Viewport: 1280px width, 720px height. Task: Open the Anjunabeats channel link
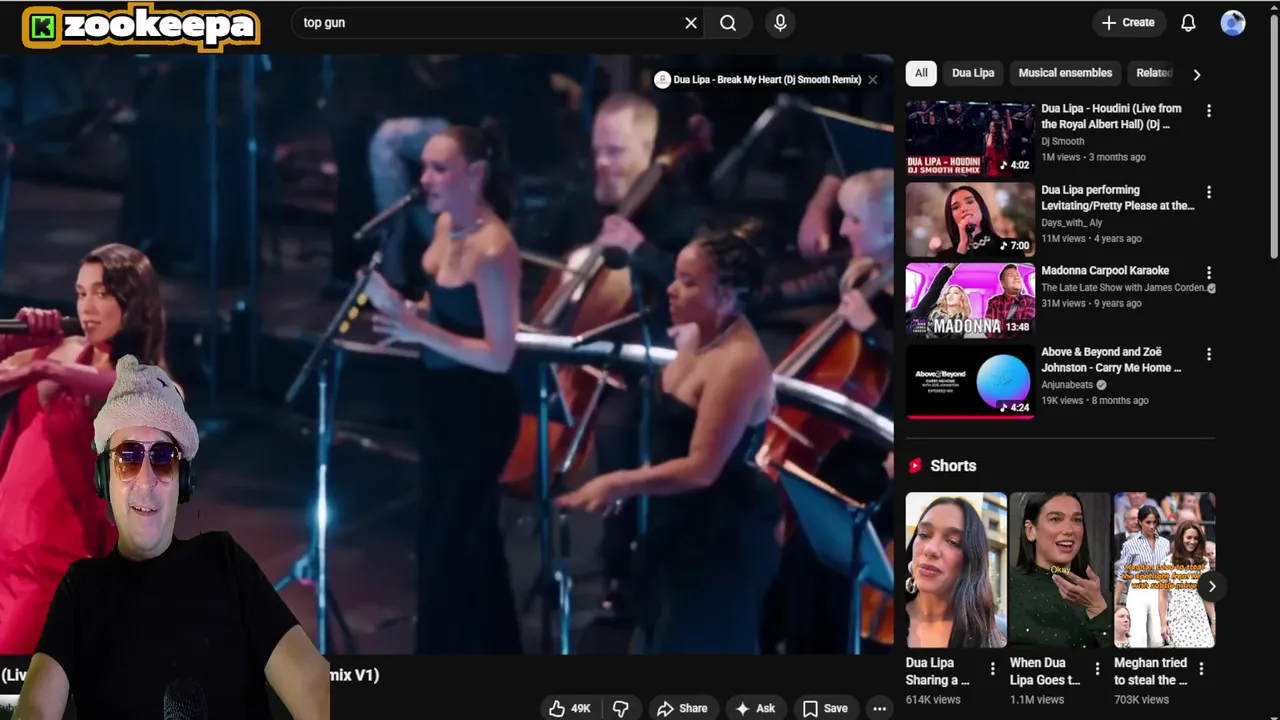point(1067,385)
